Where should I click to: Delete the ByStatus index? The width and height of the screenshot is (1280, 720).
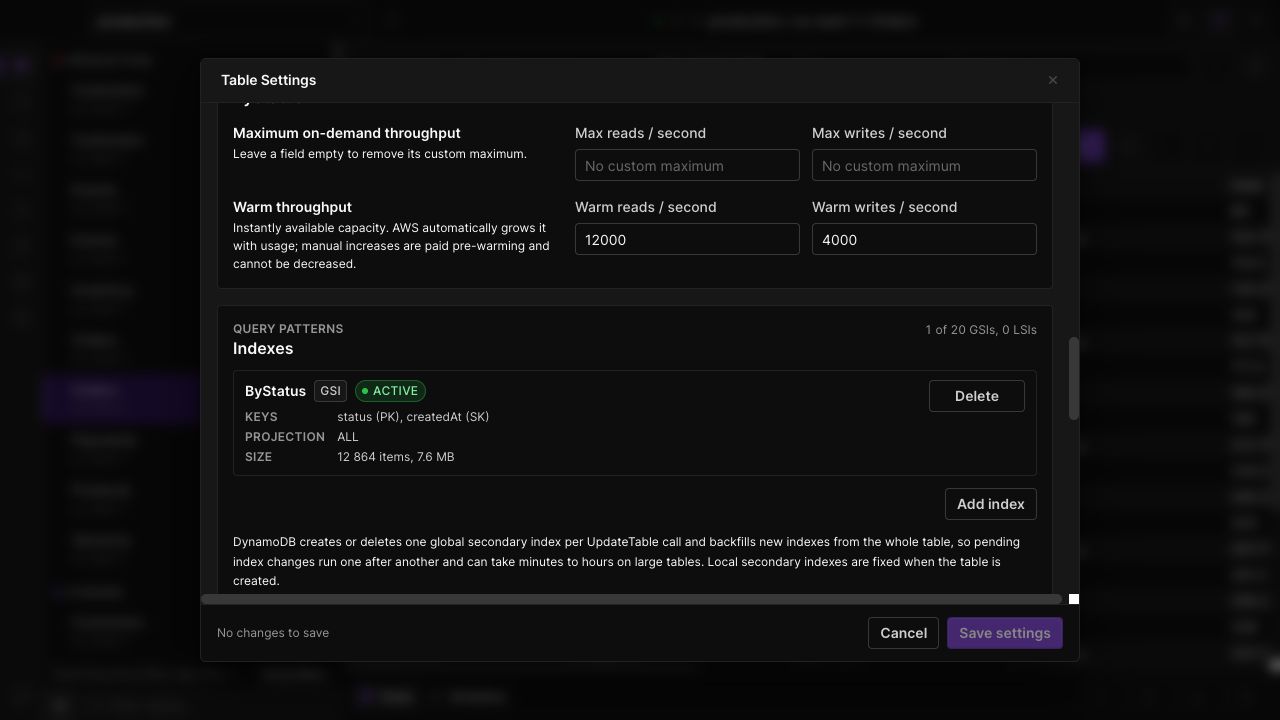976,396
